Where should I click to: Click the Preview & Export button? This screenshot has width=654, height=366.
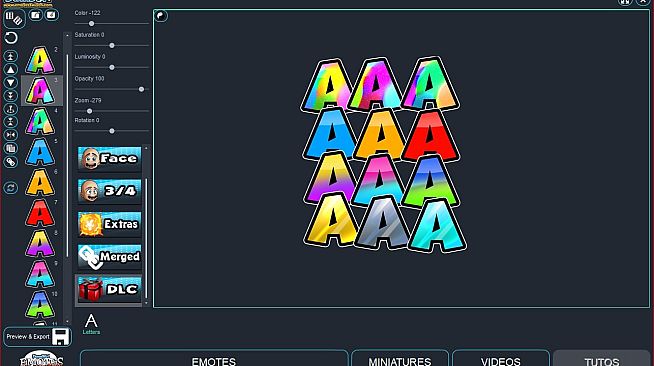click(38, 337)
